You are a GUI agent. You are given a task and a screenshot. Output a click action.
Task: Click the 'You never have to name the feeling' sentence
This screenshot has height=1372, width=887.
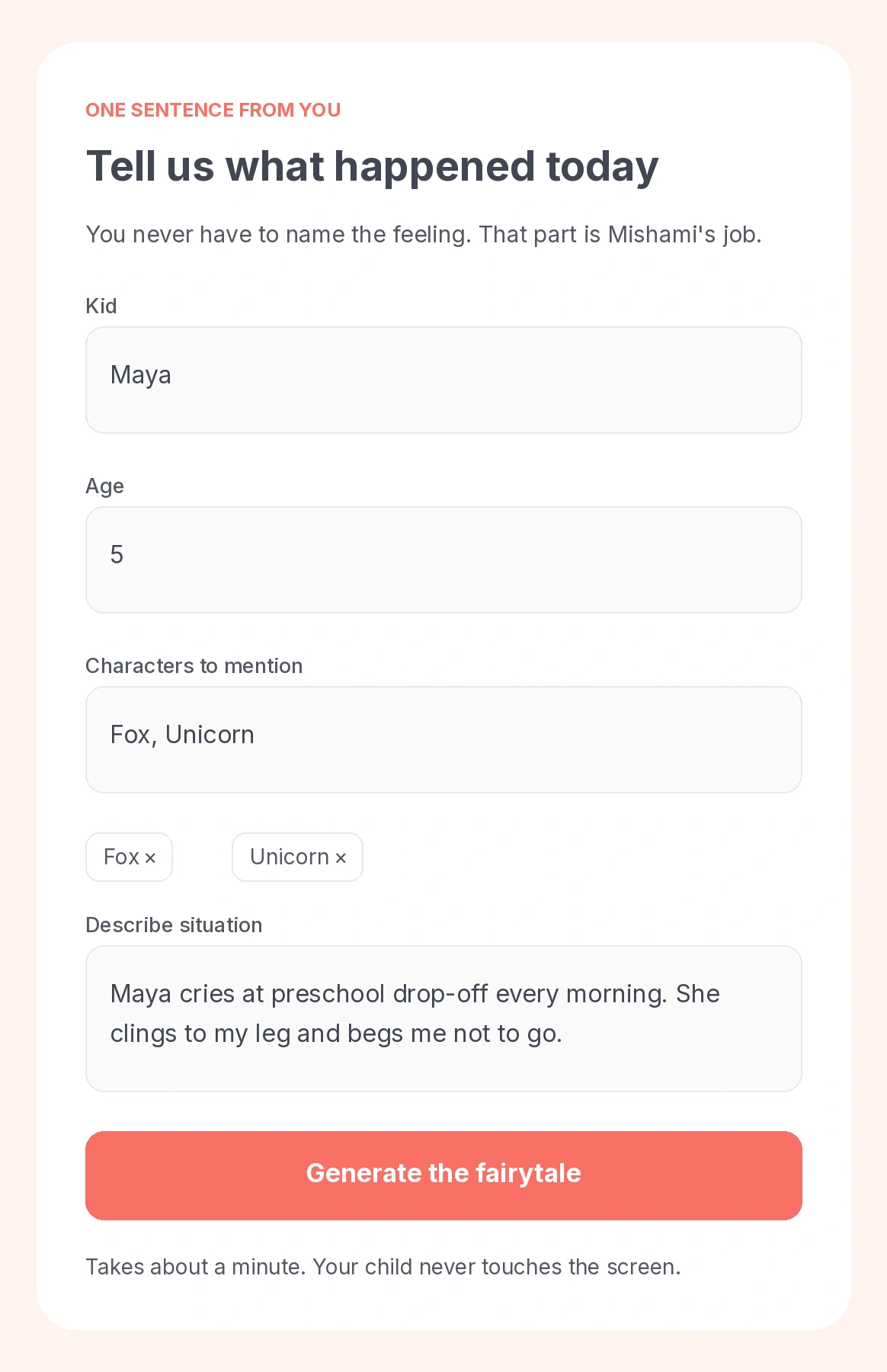click(x=279, y=235)
